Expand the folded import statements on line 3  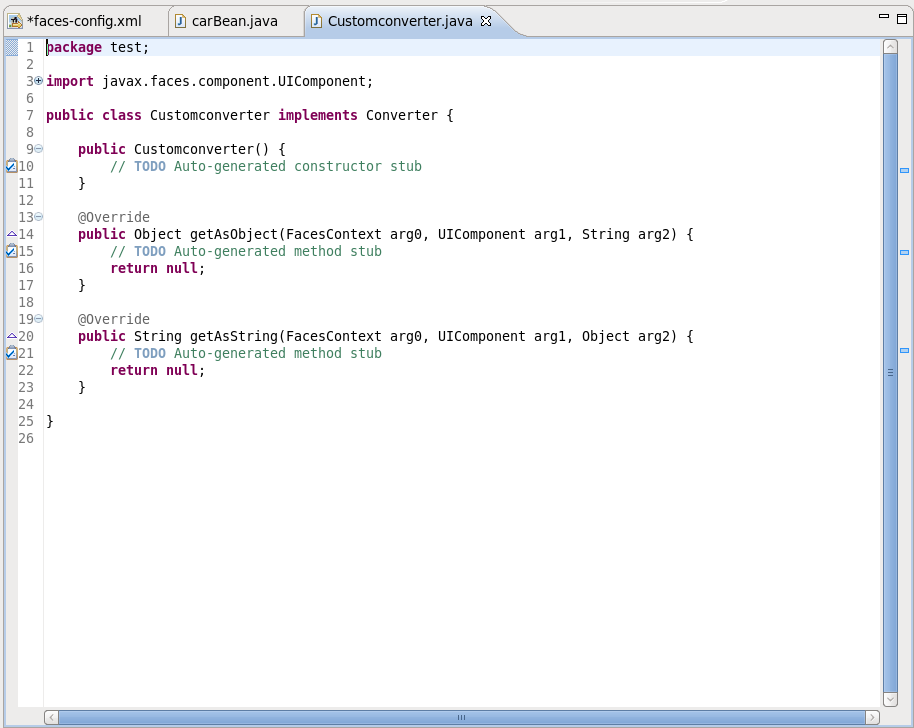click(x=38, y=81)
